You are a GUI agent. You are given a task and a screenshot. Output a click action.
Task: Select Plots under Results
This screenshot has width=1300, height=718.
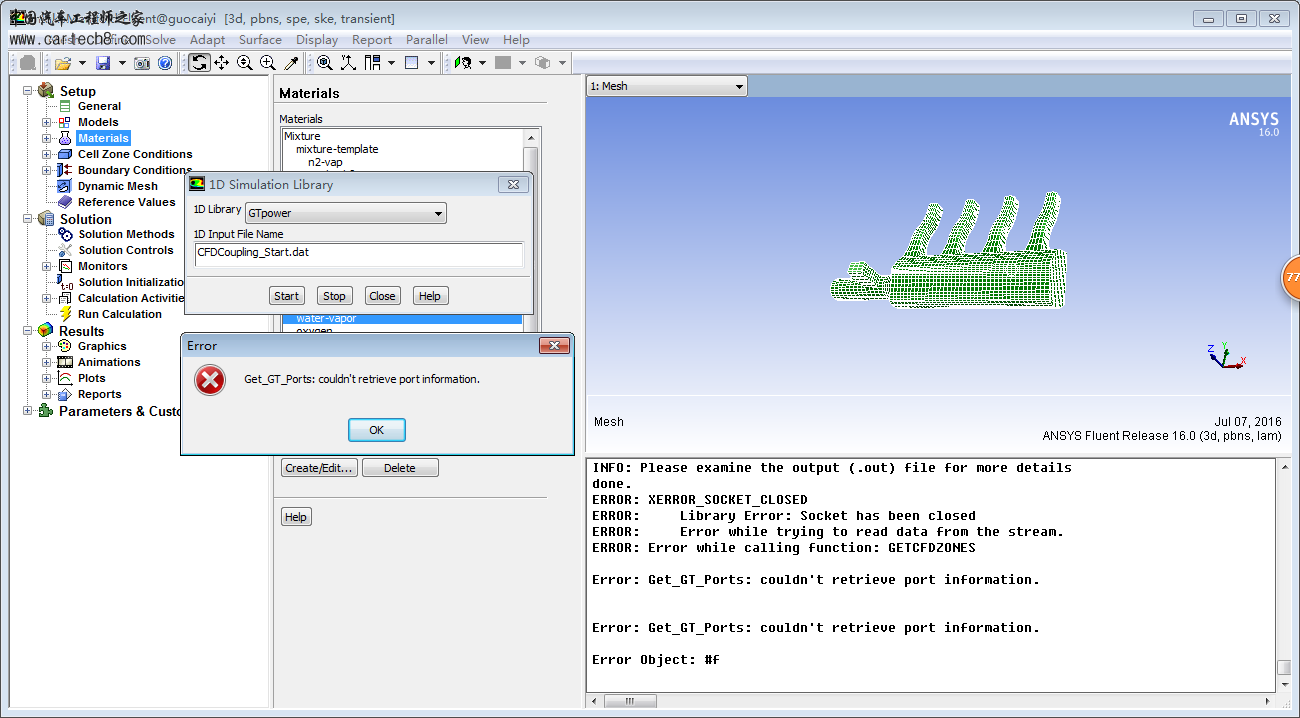tap(92, 378)
